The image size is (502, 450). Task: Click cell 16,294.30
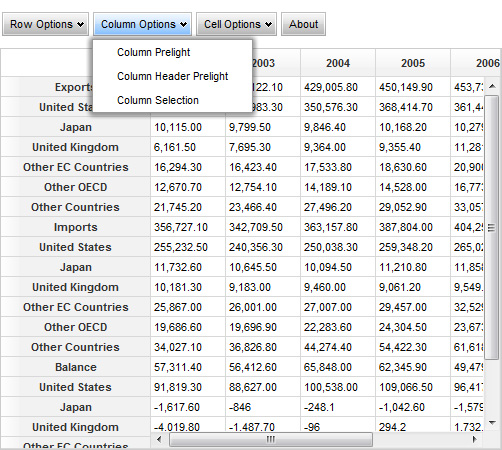coord(188,167)
